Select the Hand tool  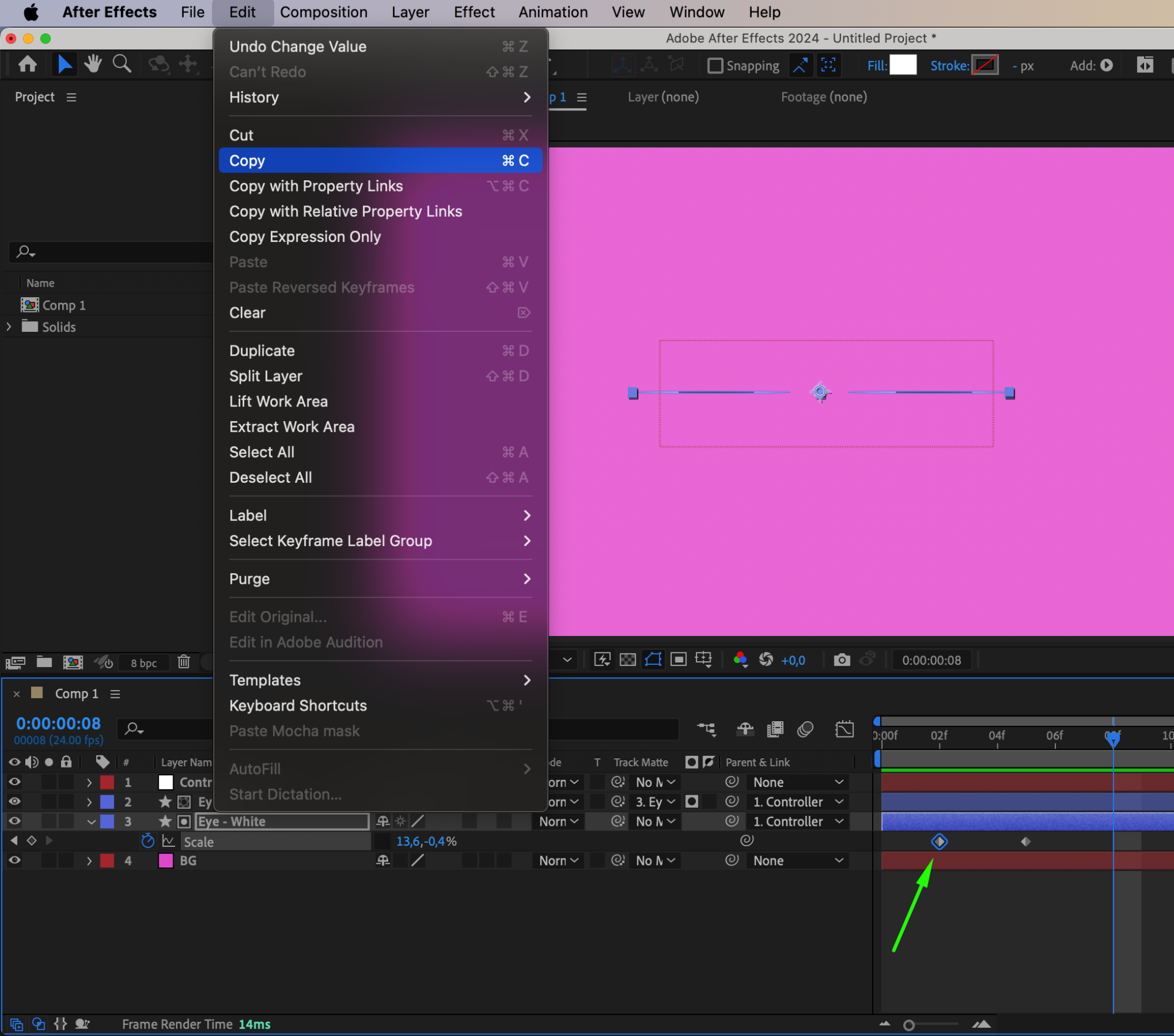(93, 64)
